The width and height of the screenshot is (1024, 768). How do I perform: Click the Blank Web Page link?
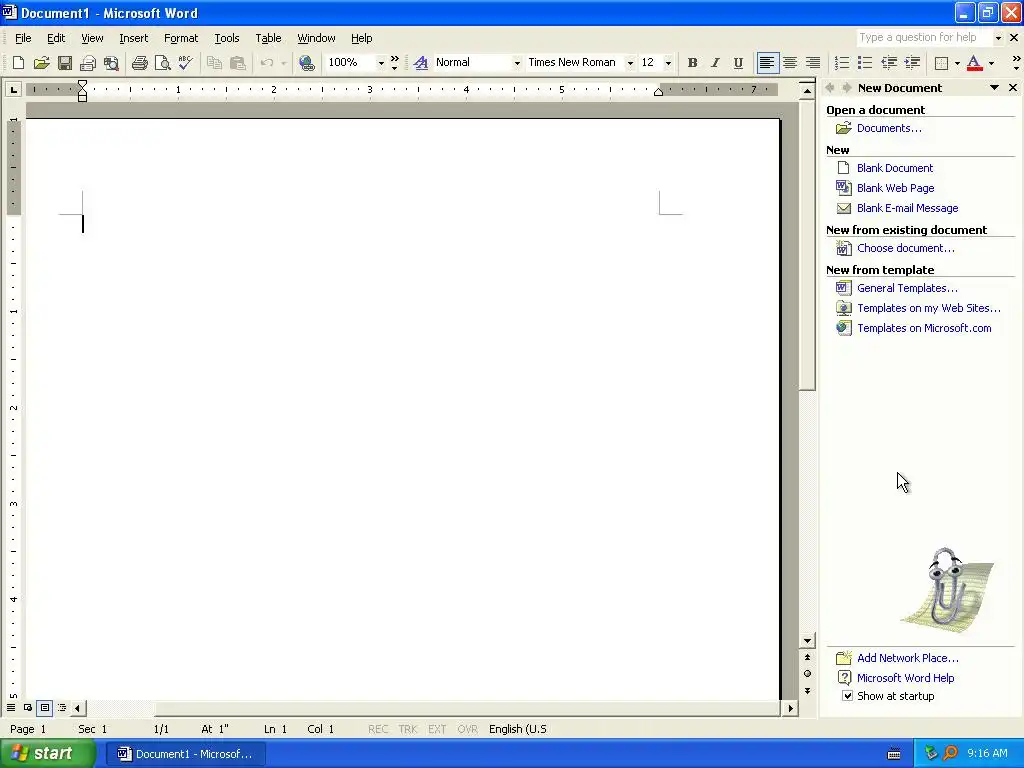(895, 188)
